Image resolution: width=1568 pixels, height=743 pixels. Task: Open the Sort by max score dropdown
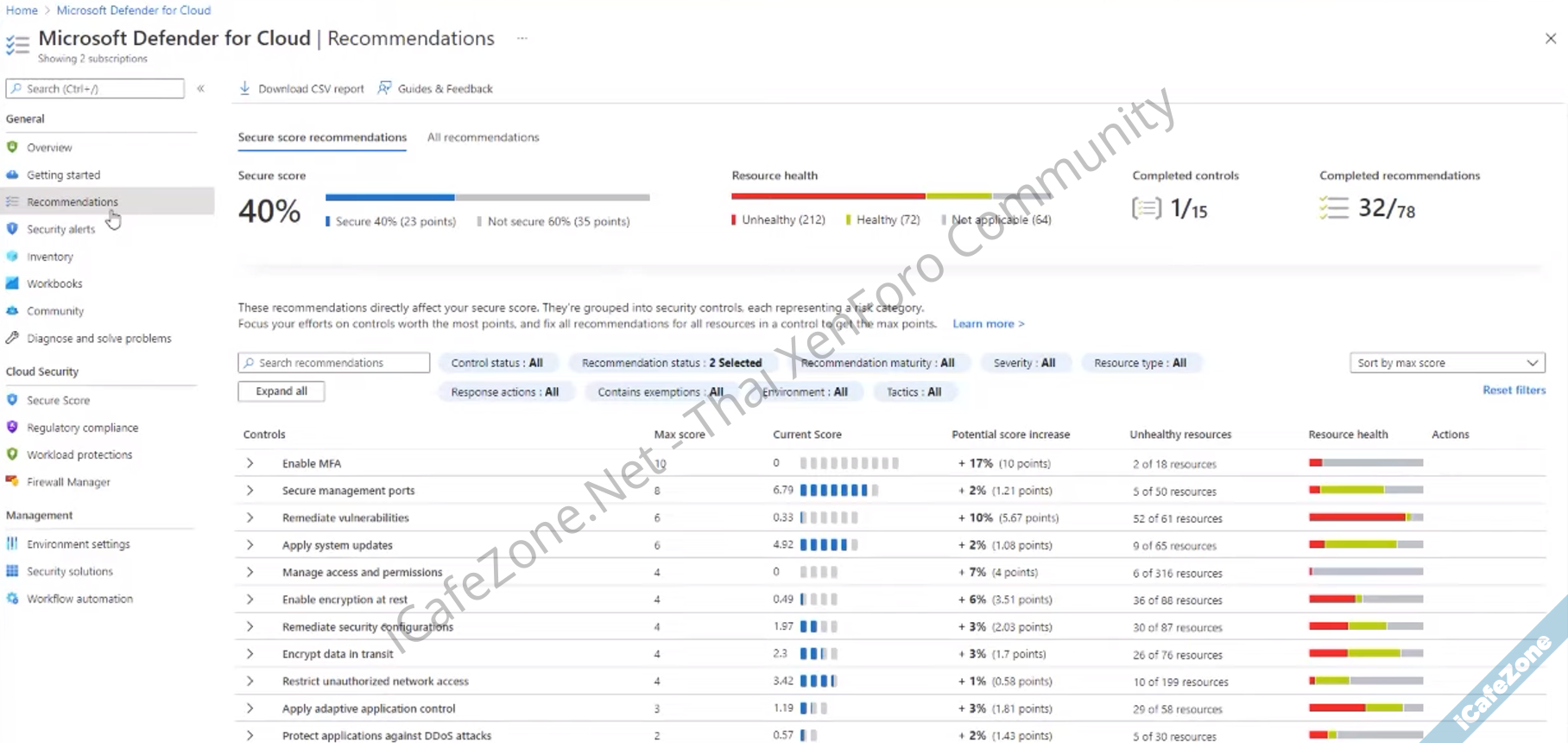pyautogui.click(x=1447, y=363)
